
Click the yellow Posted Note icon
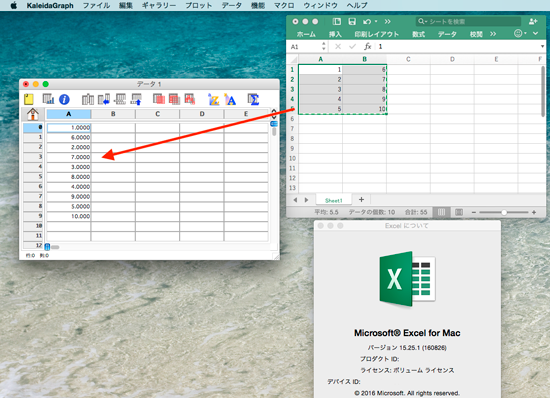click(29, 99)
